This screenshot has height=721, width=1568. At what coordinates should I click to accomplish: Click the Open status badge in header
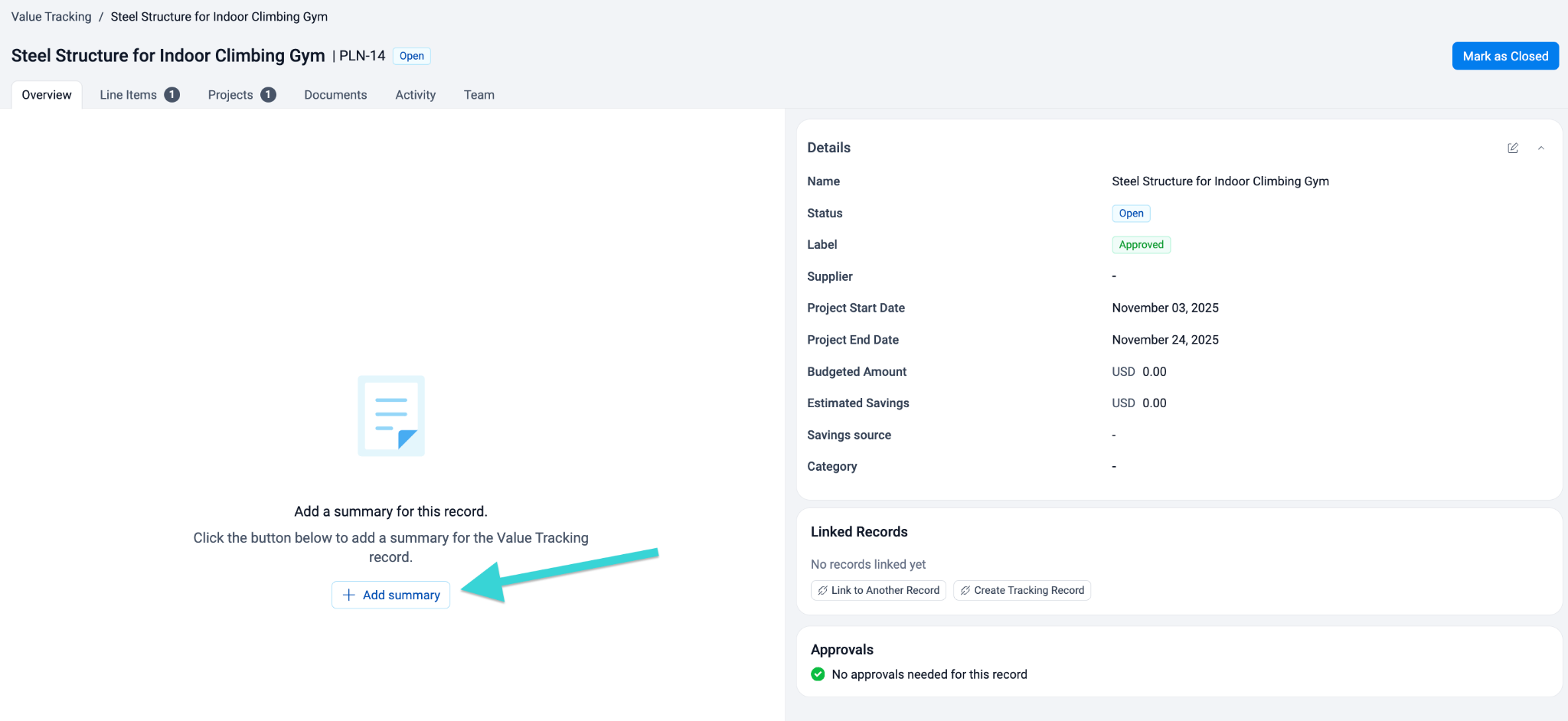(x=411, y=56)
